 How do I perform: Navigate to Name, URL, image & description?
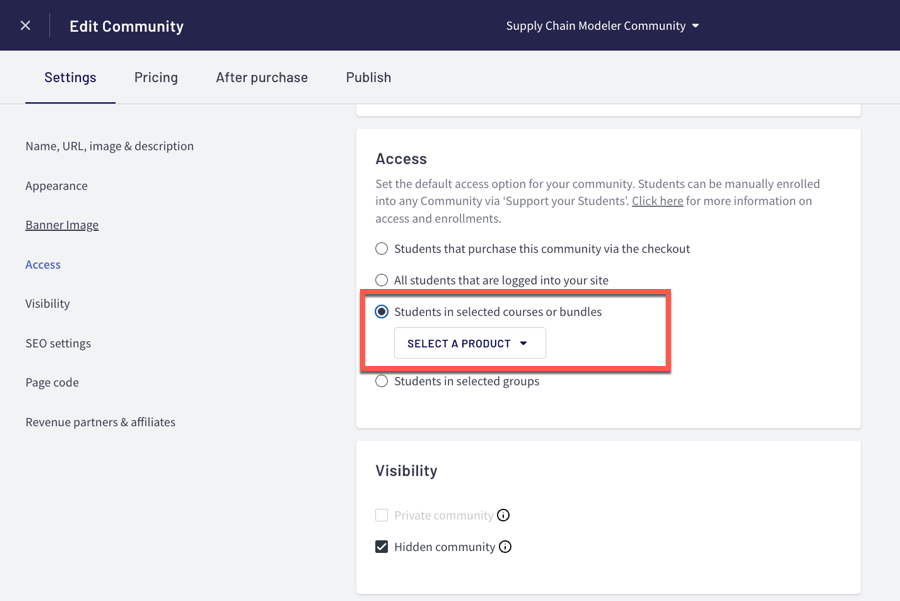click(x=109, y=146)
